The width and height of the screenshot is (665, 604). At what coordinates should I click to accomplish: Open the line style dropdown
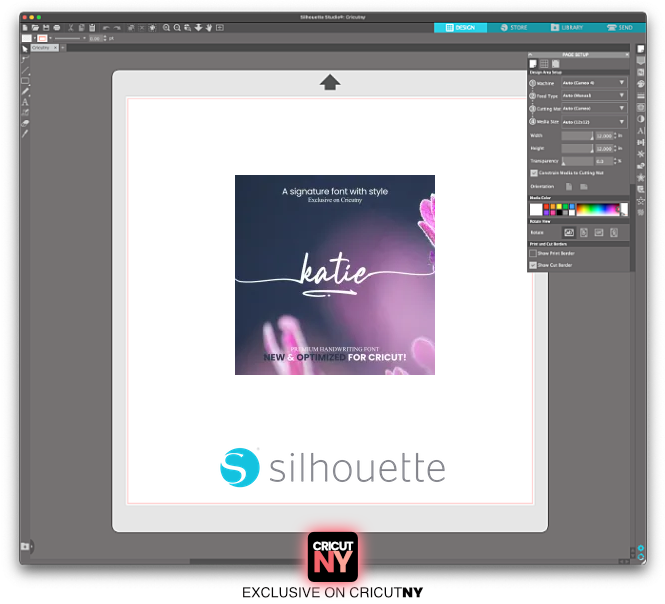[x=84, y=38]
